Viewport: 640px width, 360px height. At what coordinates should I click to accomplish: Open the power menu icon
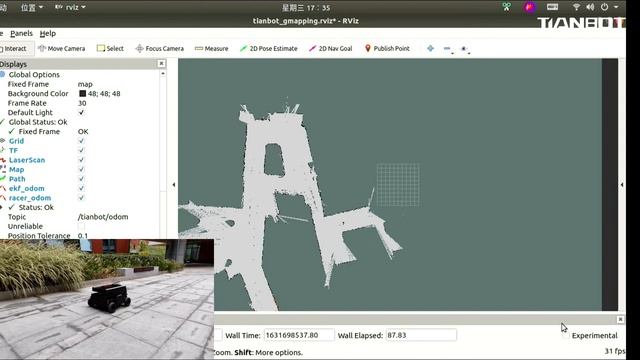pos(604,7)
